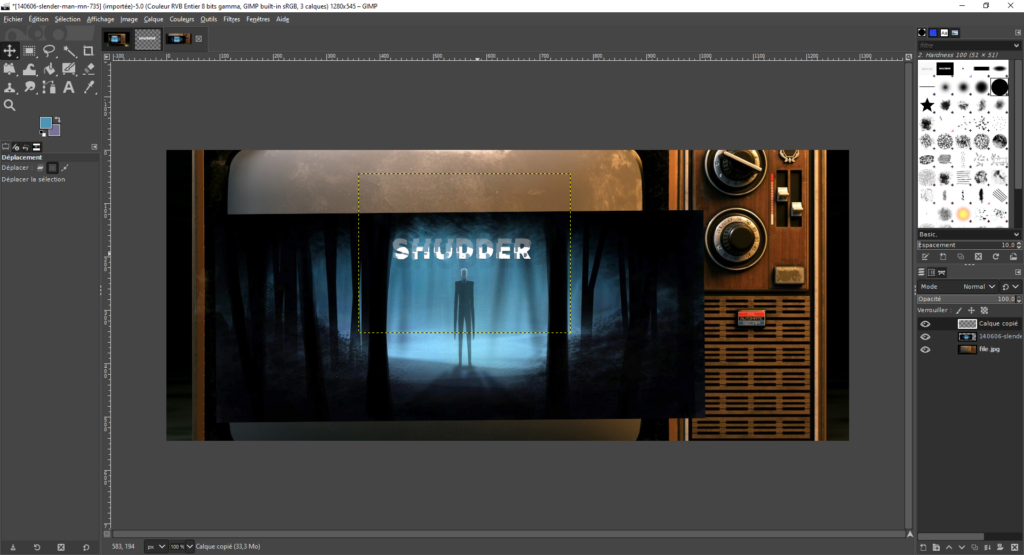Switch to the first image tab thumbnail
This screenshot has width=1024, height=555.
116,39
